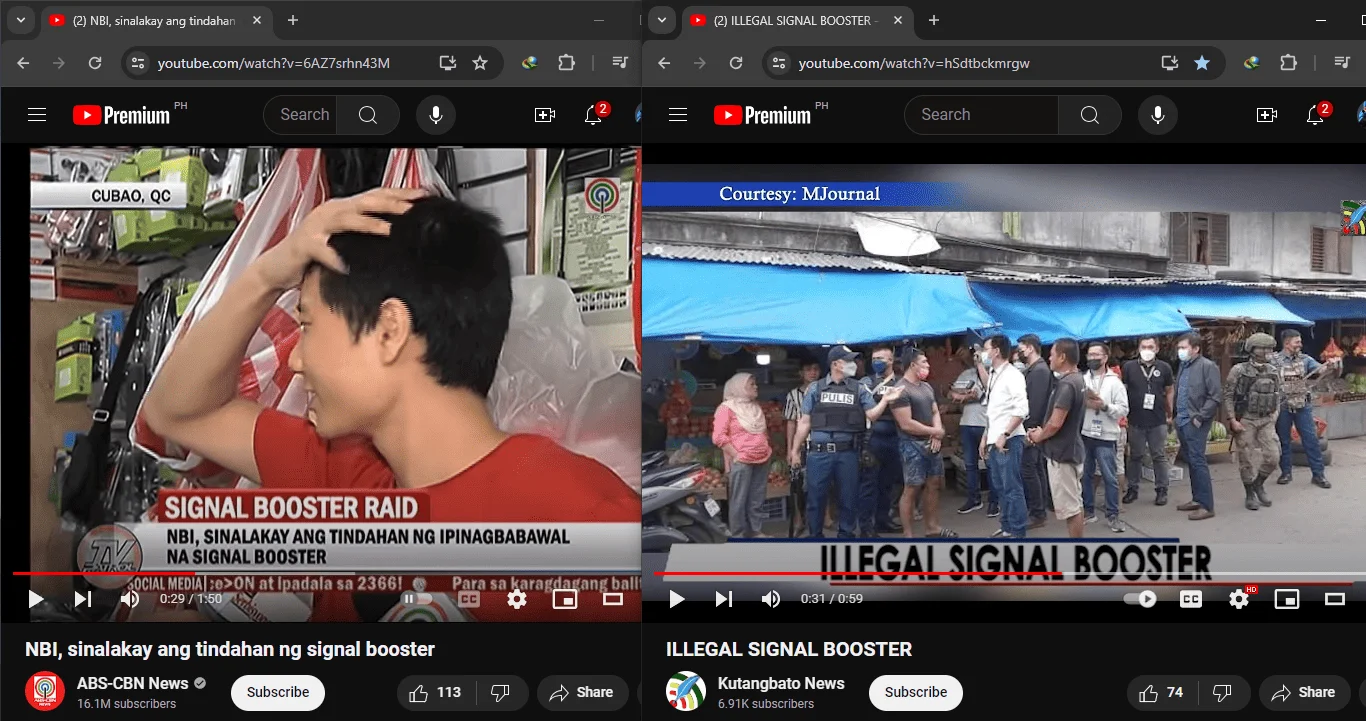Subscribe to Kutangbato News
Image resolution: width=1366 pixels, height=721 pixels.
pyautogui.click(x=916, y=692)
